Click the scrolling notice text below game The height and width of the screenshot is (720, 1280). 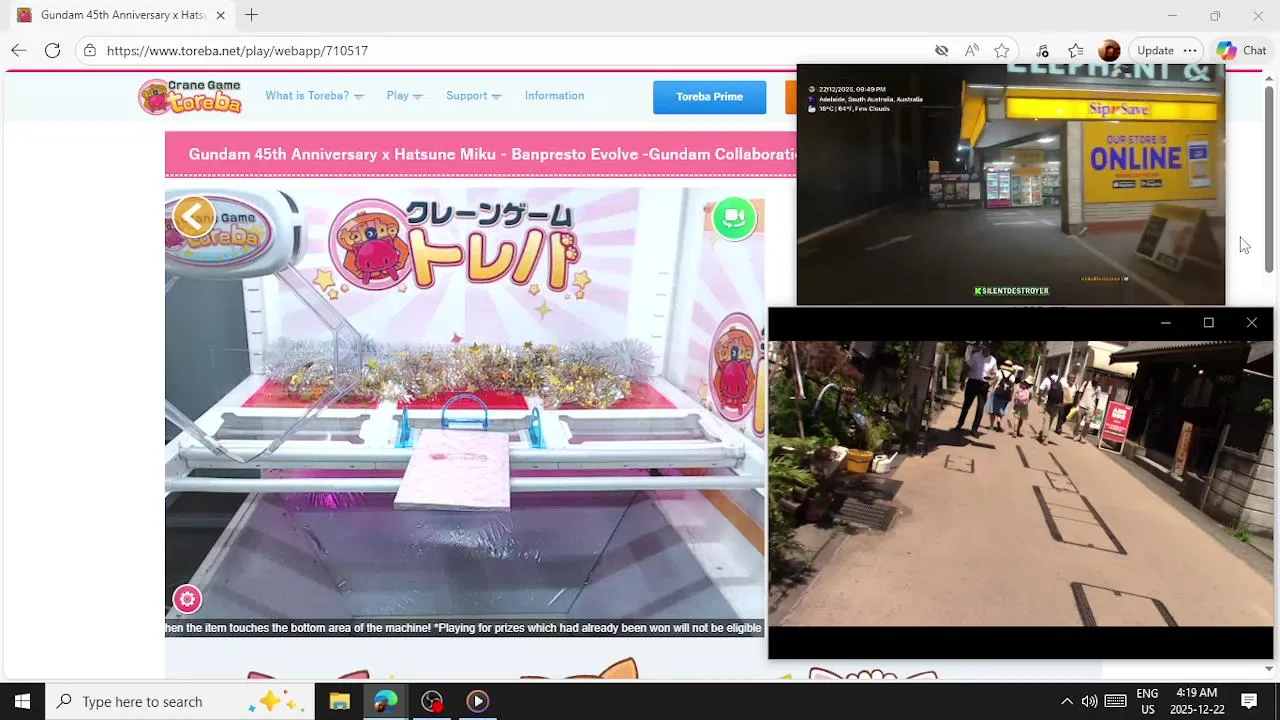pos(464,628)
